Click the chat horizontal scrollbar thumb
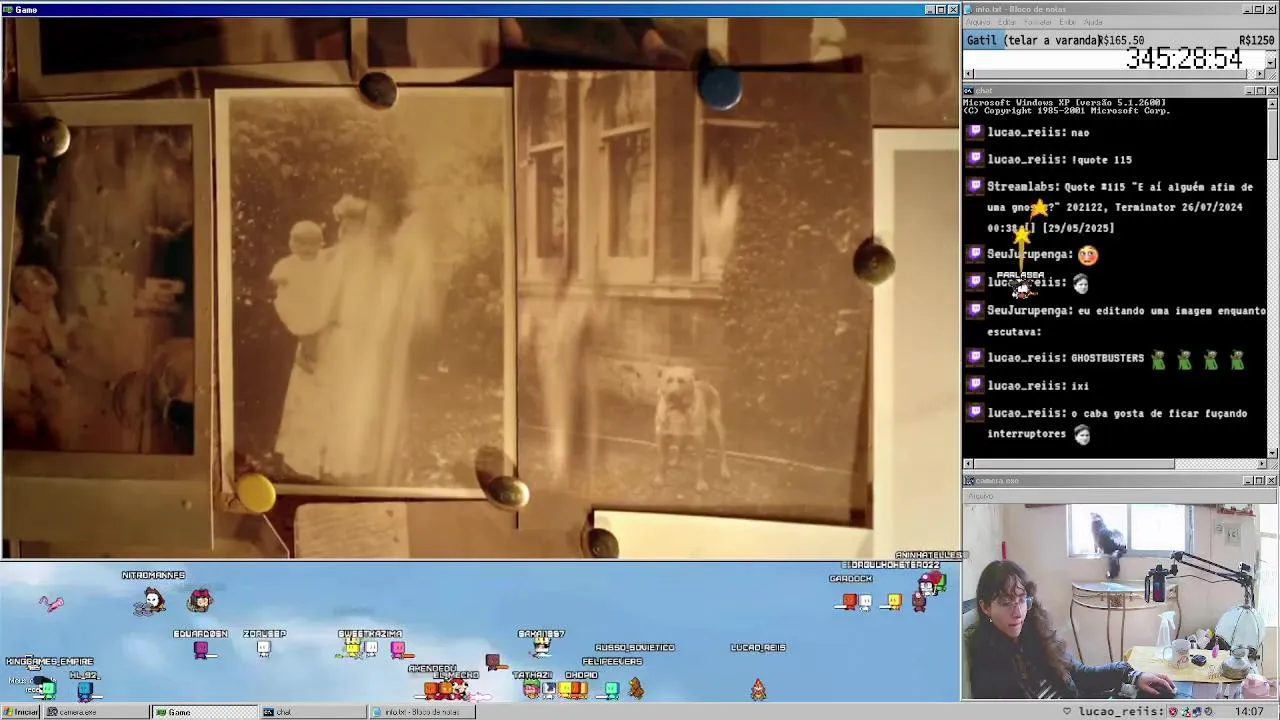The image size is (1280, 720). point(1074,464)
